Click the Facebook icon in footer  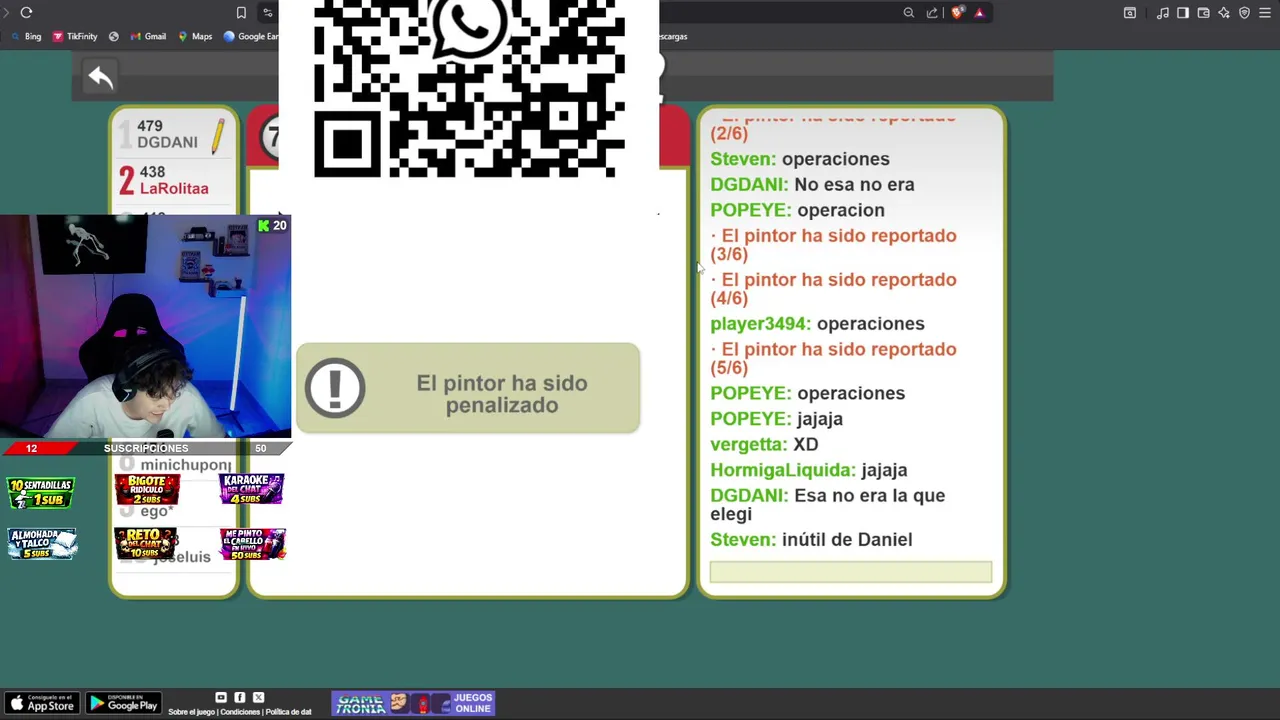[x=240, y=697]
